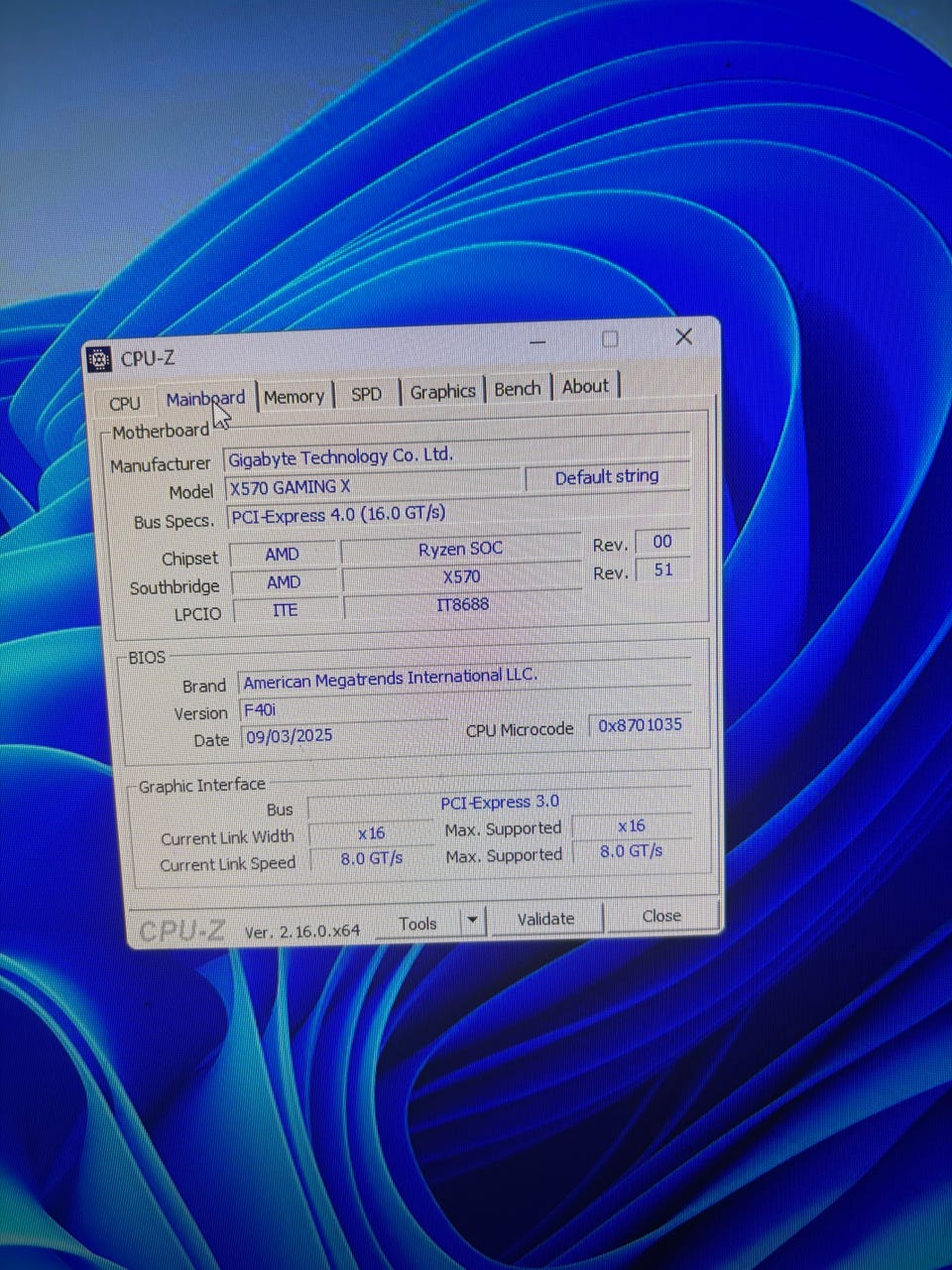Go to the Graphics tab
The width and height of the screenshot is (952, 1270).
442,392
